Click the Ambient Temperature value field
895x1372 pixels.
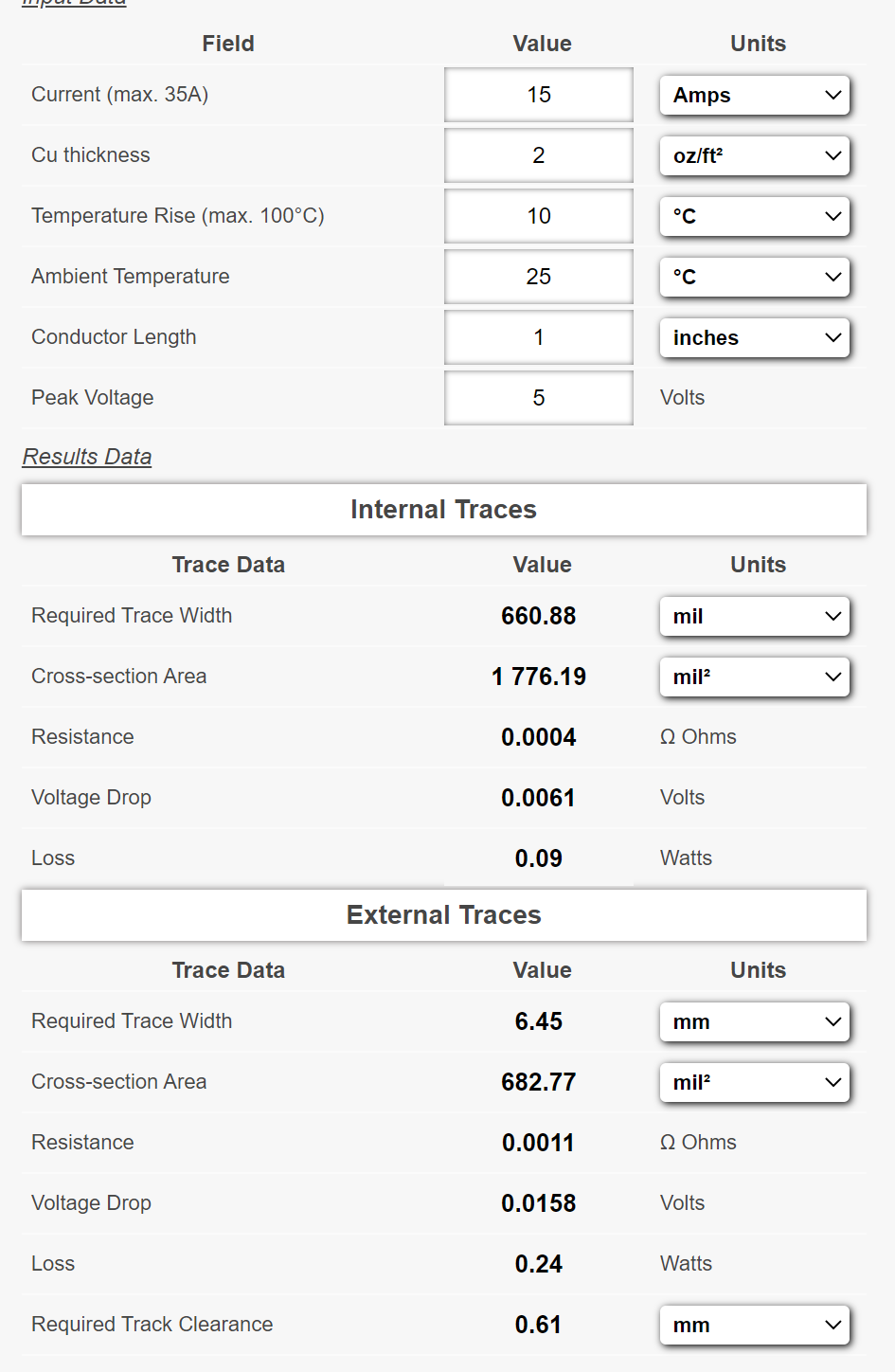point(538,277)
